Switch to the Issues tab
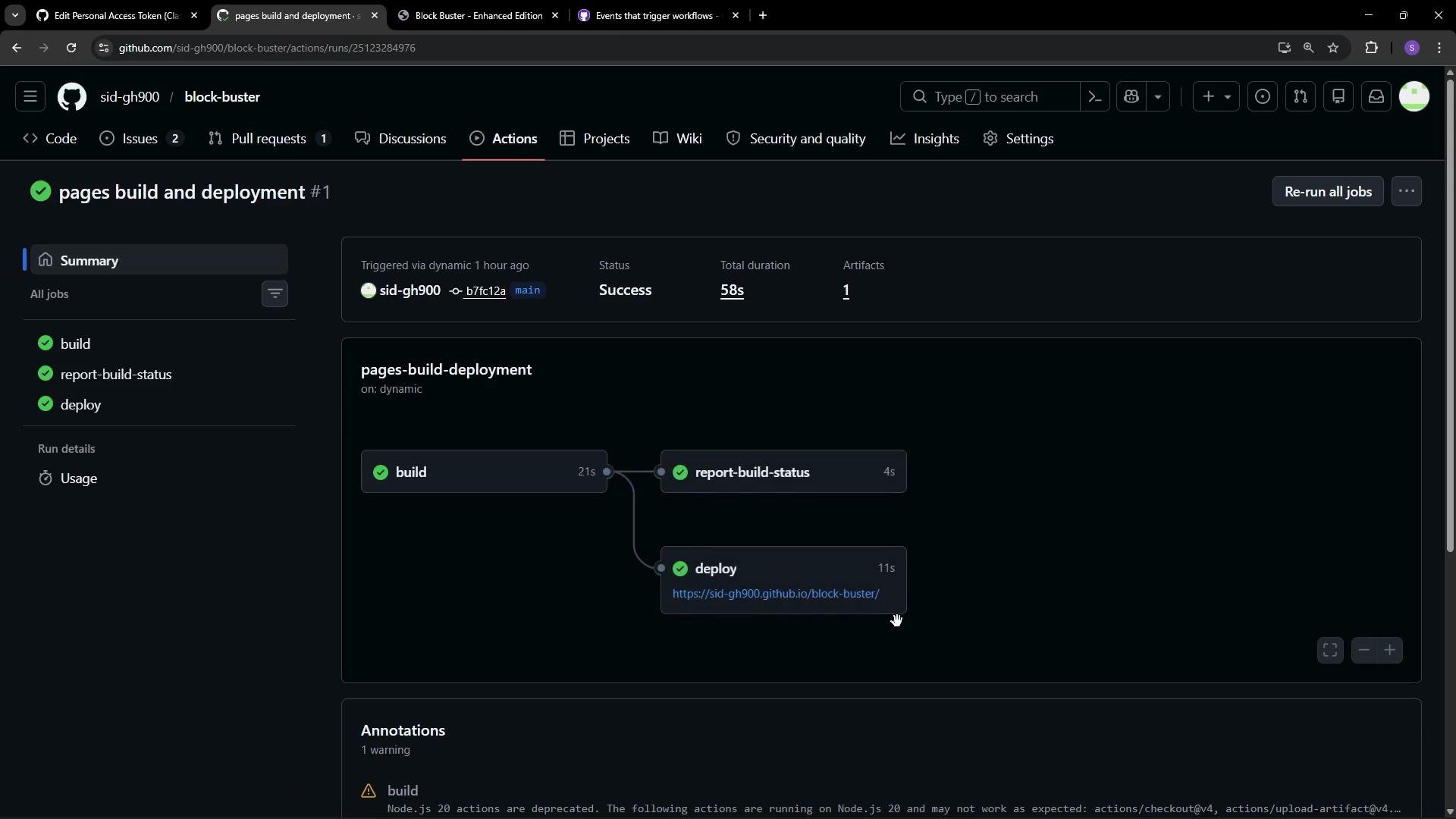Viewport: 1456px width, 819px height. click(x=142, y=139)
